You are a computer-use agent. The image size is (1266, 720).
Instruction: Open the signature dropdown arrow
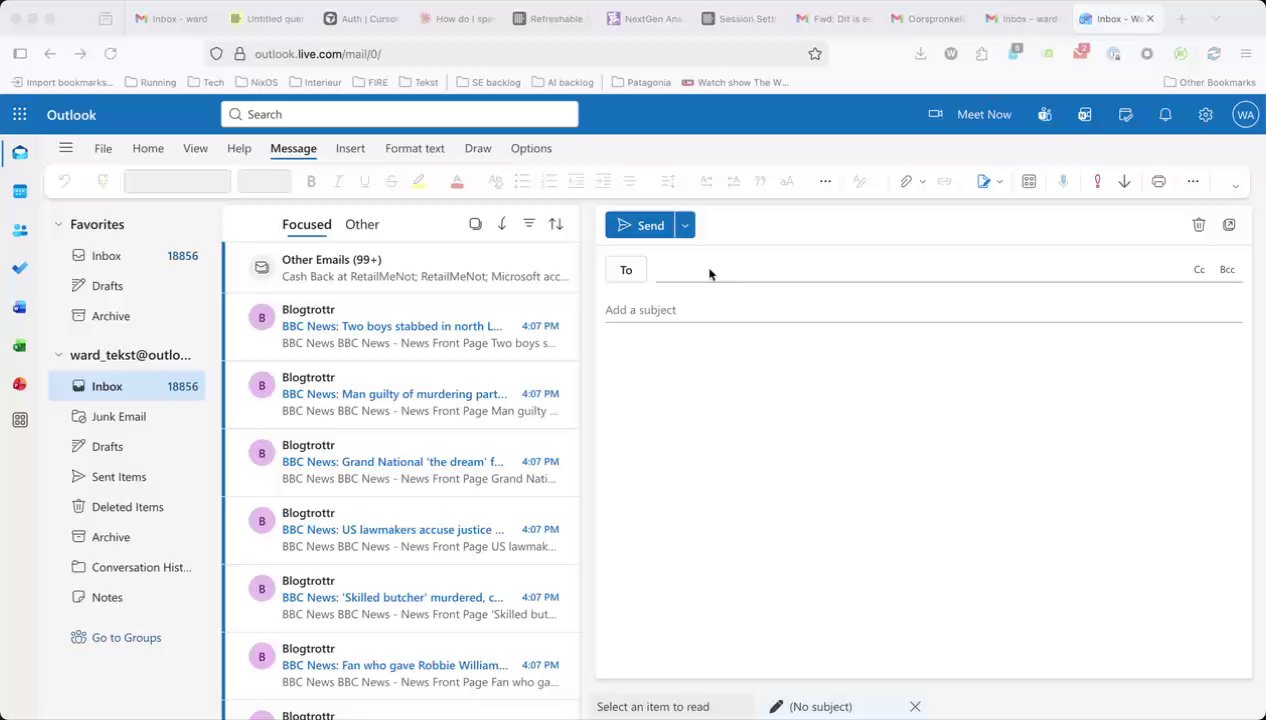point(1000,181)
